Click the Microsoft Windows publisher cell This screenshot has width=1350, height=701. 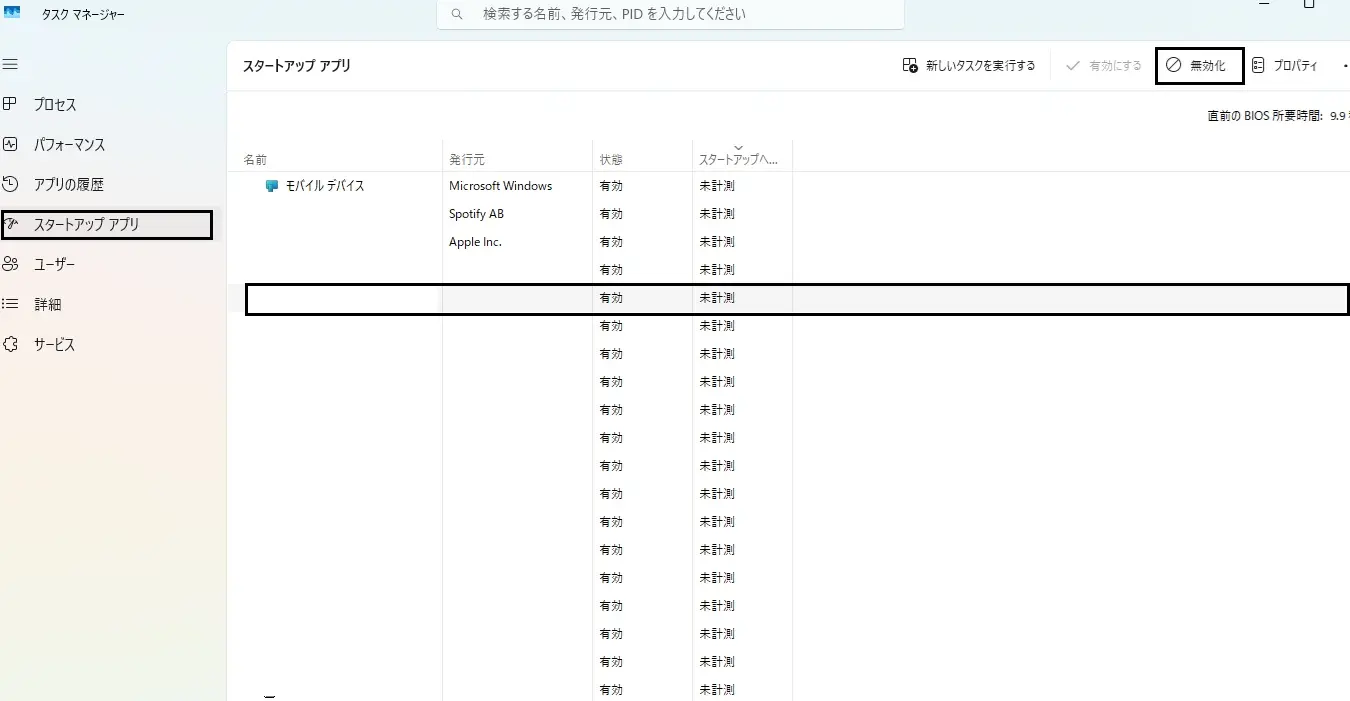click(x=500, y=186)
